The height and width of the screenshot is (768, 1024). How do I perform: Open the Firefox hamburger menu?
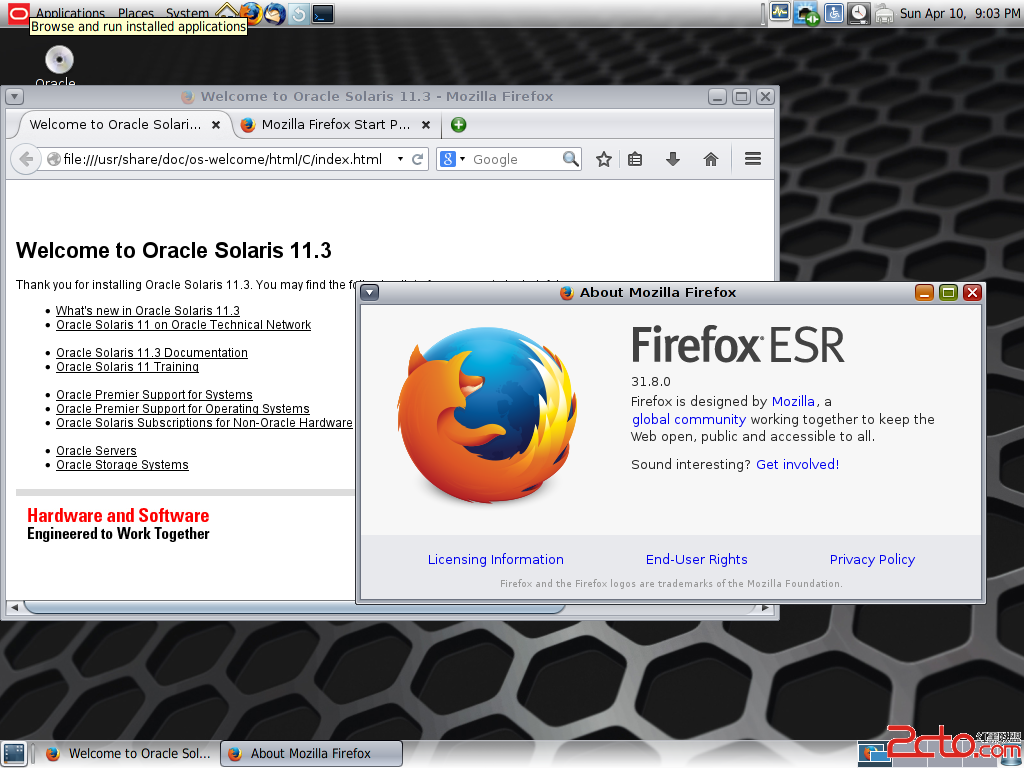(753, 159)
